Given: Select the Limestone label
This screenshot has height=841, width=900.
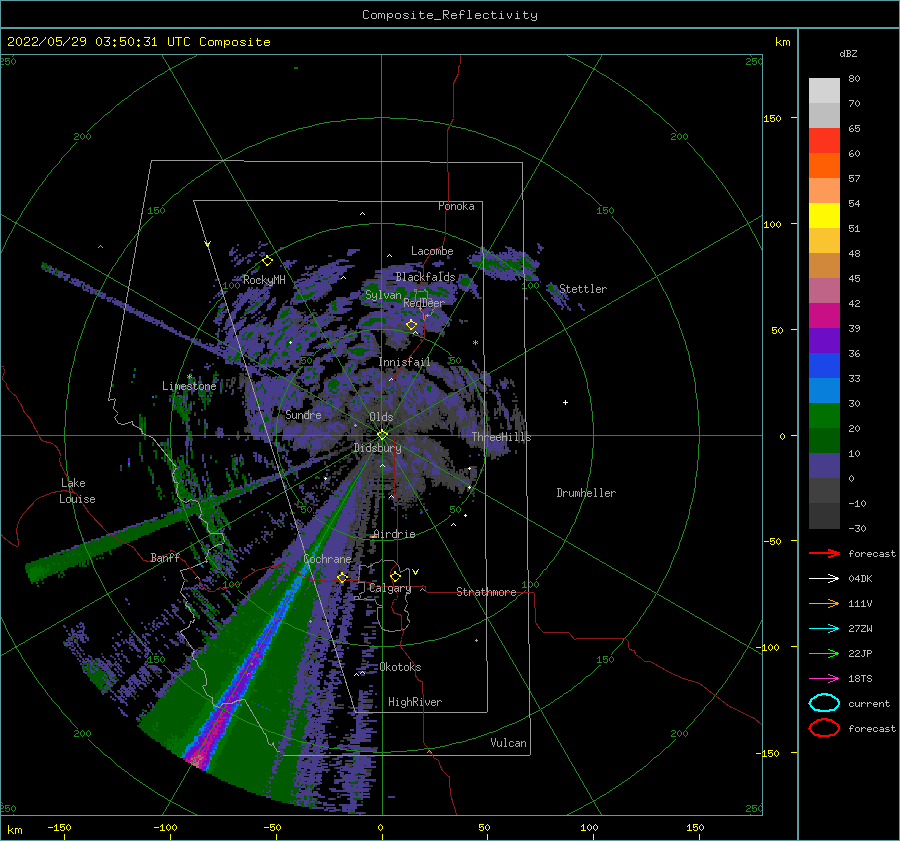Looking at the screenshot, I should pyautogui.click(x=189, y=386).
